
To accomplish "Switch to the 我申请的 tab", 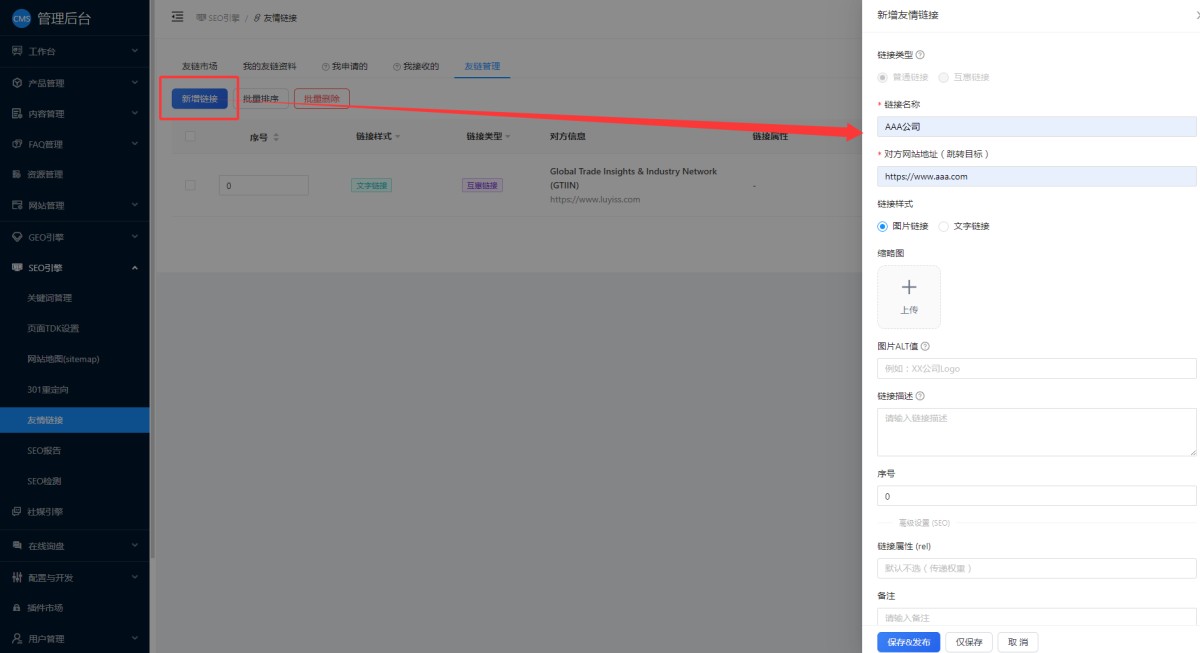I will pos(345,66).
